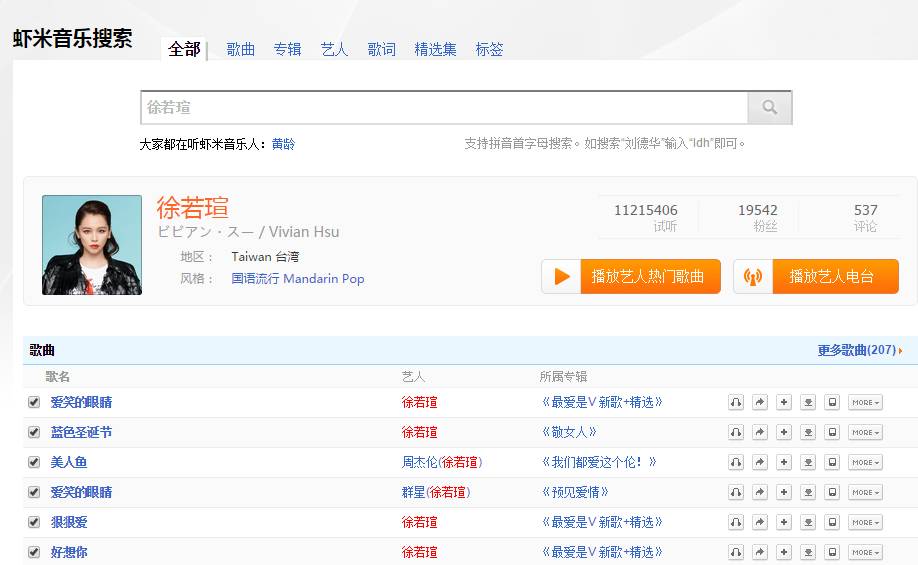Click the 537 评论 comment count
Screen dimensions: 918x565
click(865, 218)
